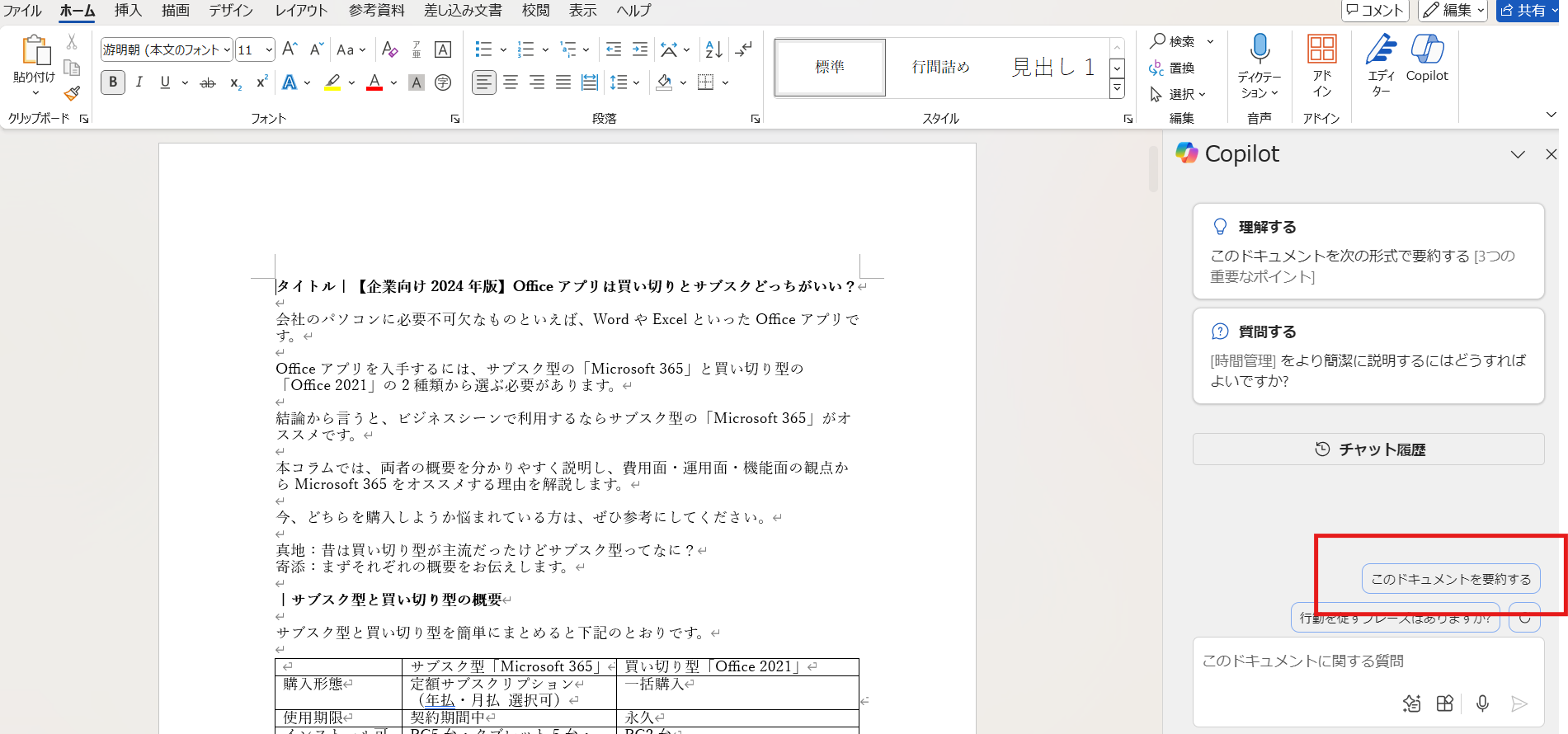Open the コメント button
Screen dimensions: 1568x734
(x=1375, y=10)
